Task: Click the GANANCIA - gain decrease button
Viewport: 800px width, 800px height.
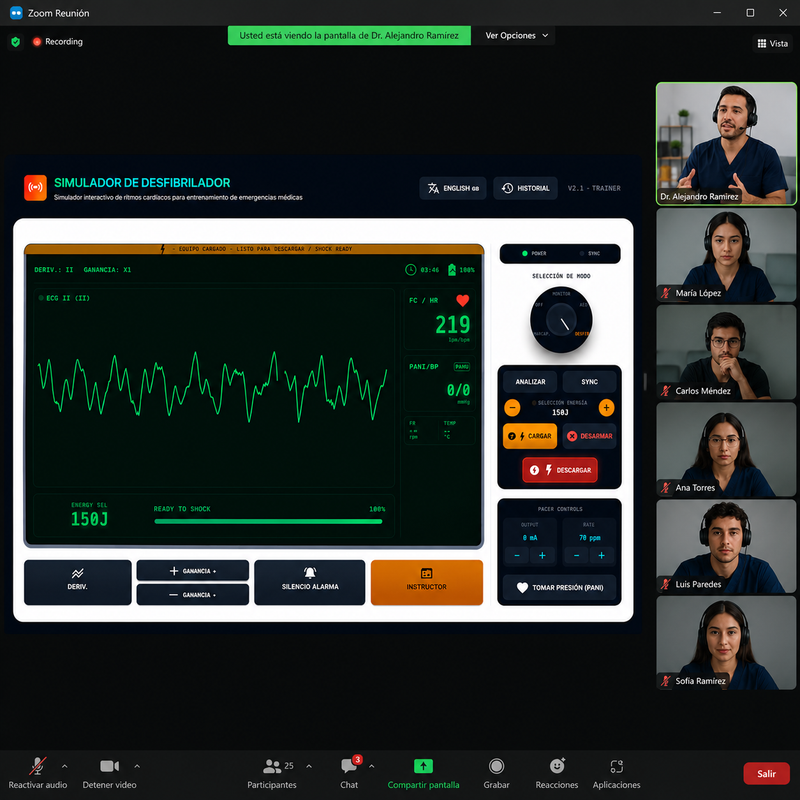Action: [x=193, y=594]
